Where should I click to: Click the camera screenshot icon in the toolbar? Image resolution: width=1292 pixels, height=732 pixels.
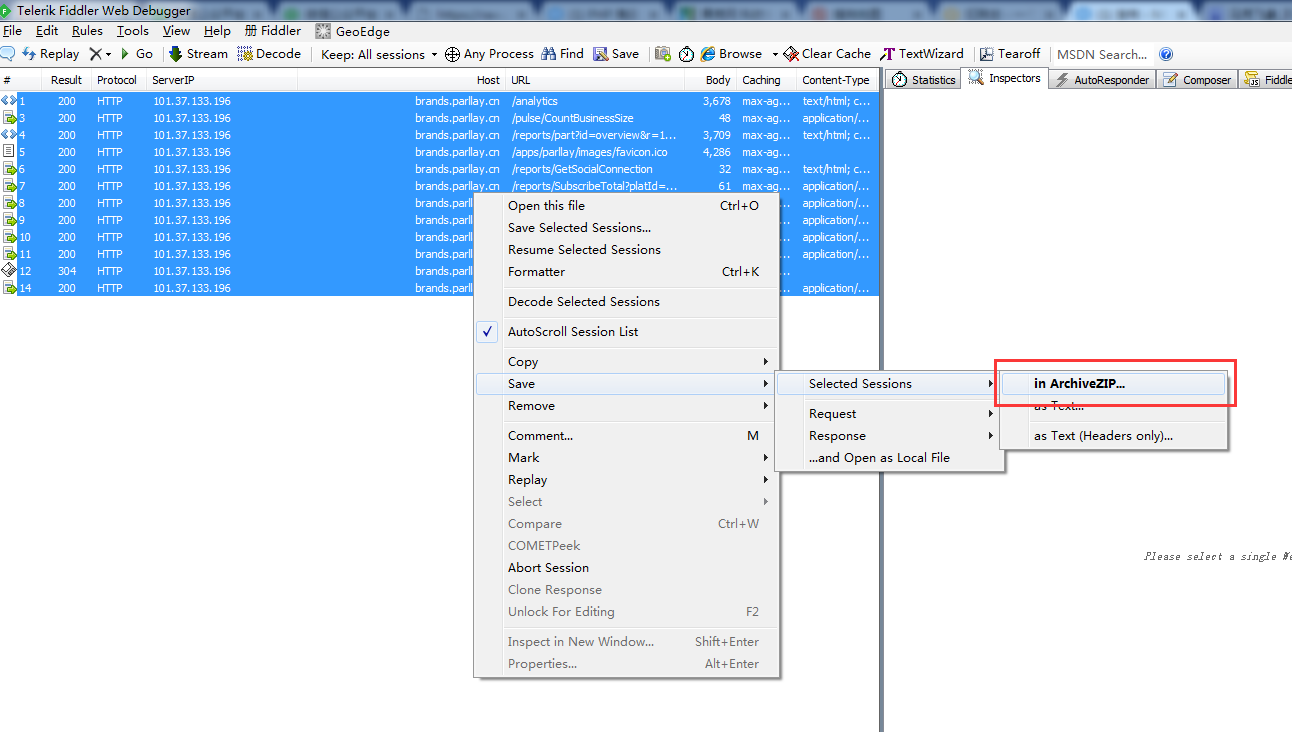click(x=663, y=54)
